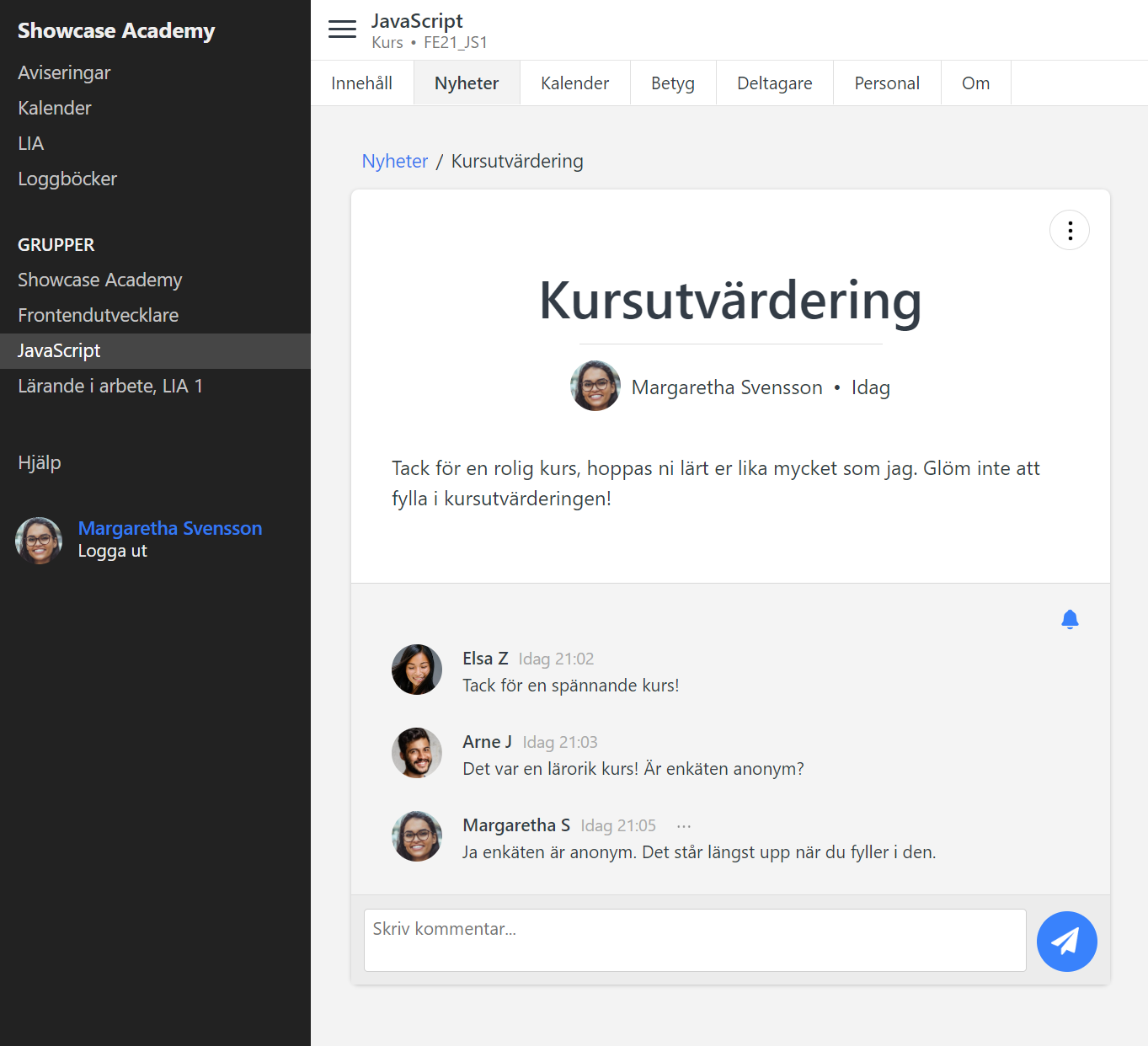The width and height of the screenshot is (1148, 1046).
Task: Click Arne J's comment avatar
Action: [417, 753]
